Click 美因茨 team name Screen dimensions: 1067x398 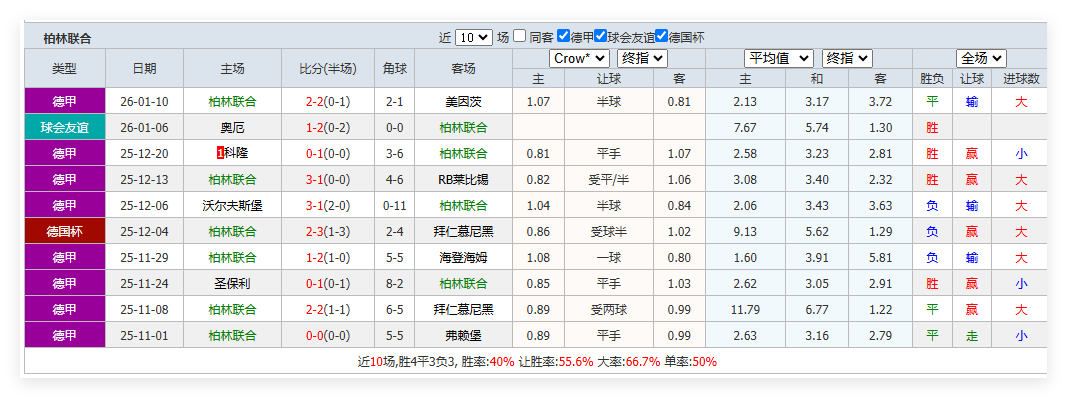click(x=463, y=102)
